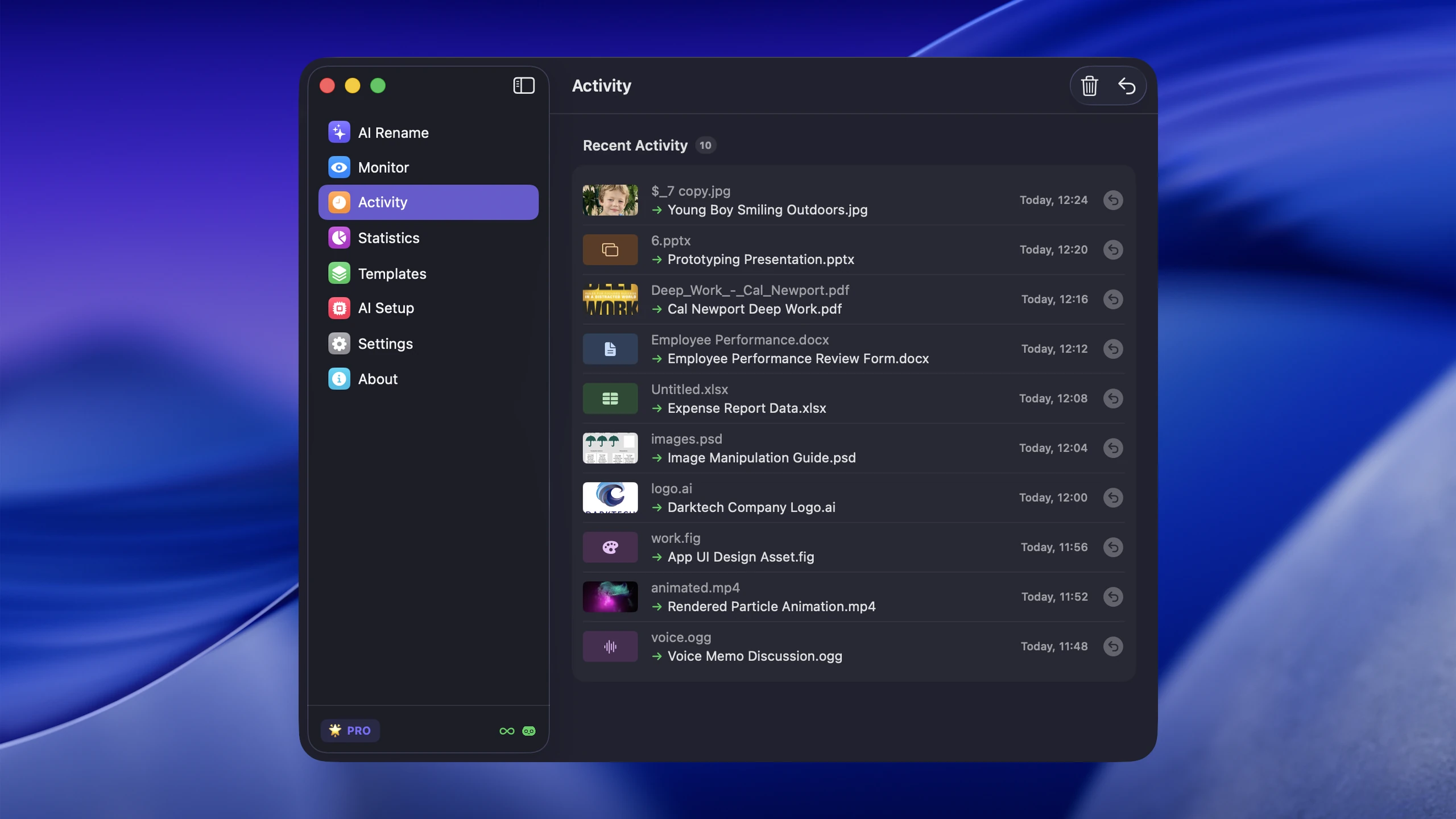The width and height of the screenshot is (1456, 819).
Task: Click the logo.ai original filename
Action: coord(671,489)
